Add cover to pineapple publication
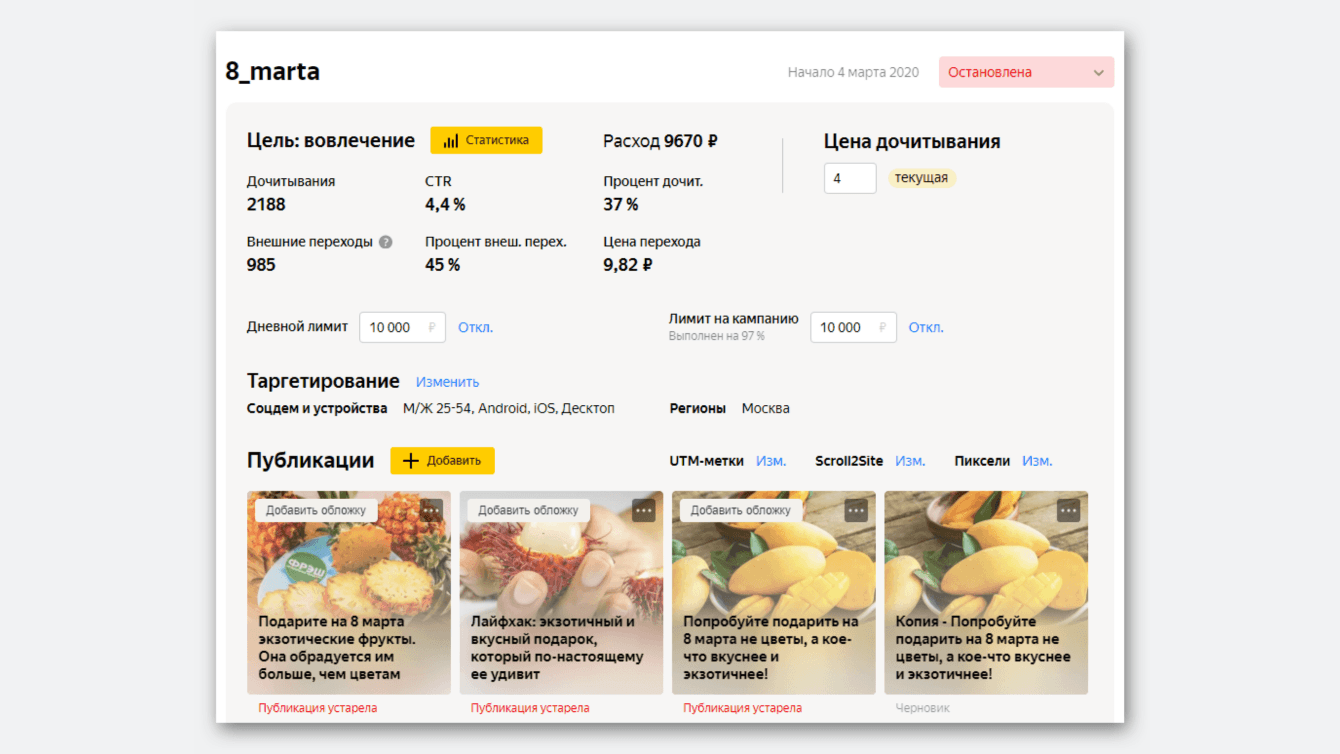The image size is (1340, 754). (316, 510)
